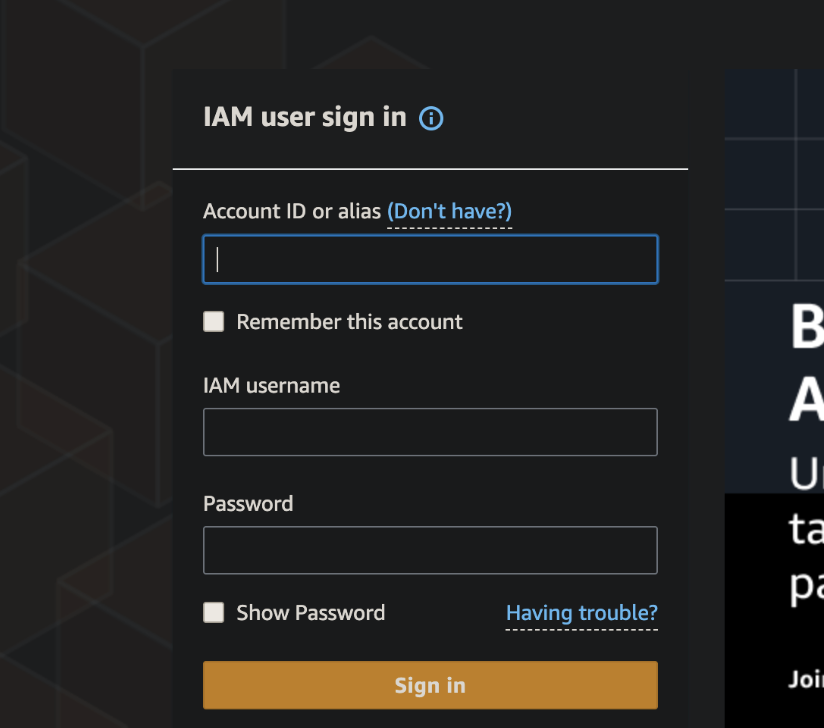
Task: Focus the Account ID or alias field
Action: click(430, 258)
